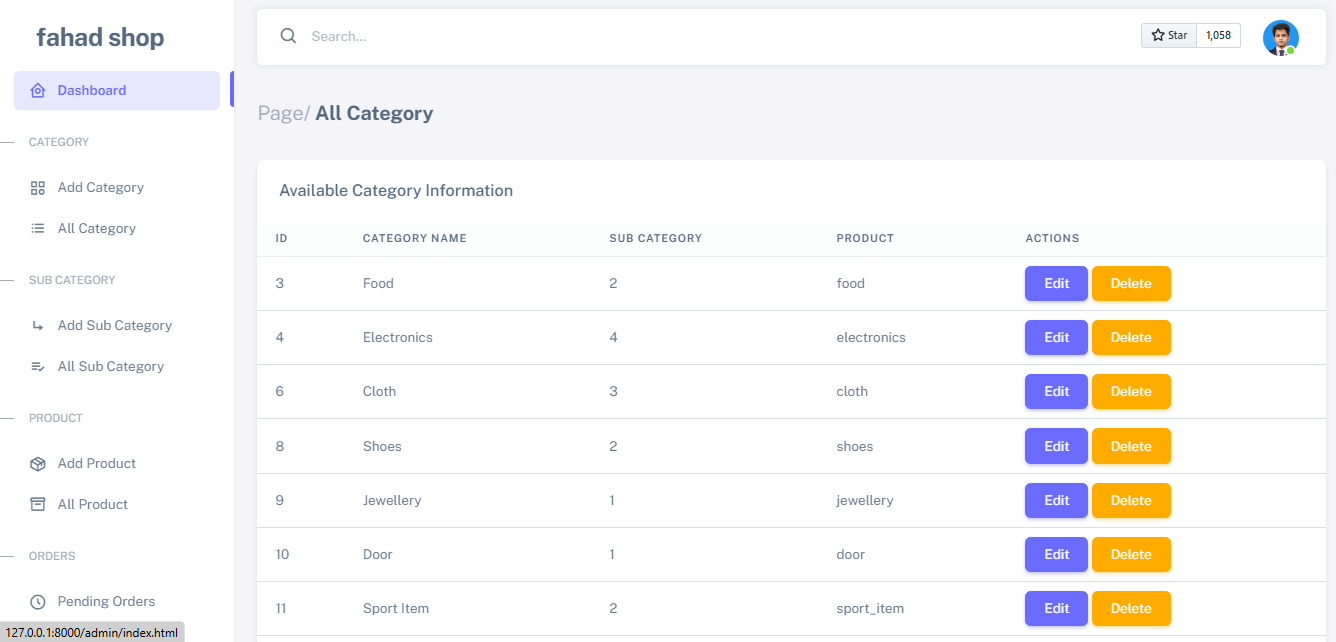The image size is (1336, 642).
Task: Go to All Product page
Action: click(93, 504)
